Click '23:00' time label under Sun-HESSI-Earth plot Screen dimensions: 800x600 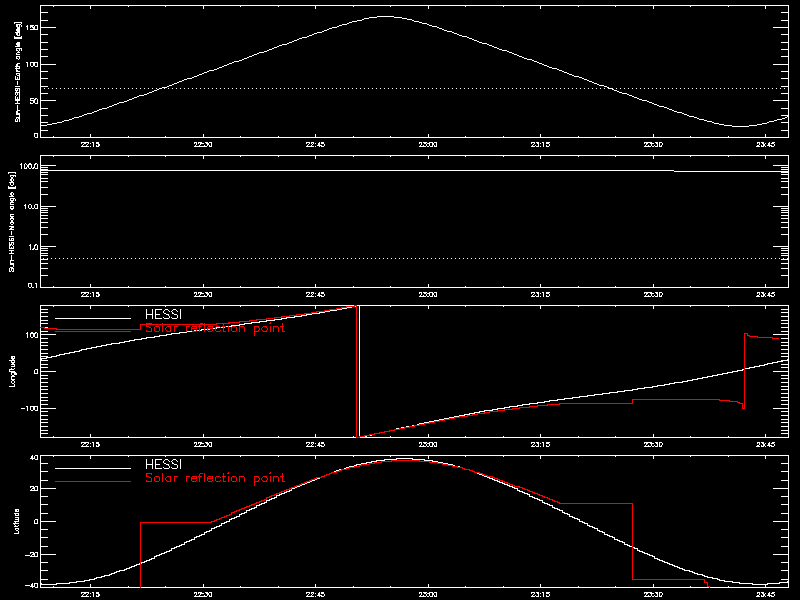click(428, 144)
